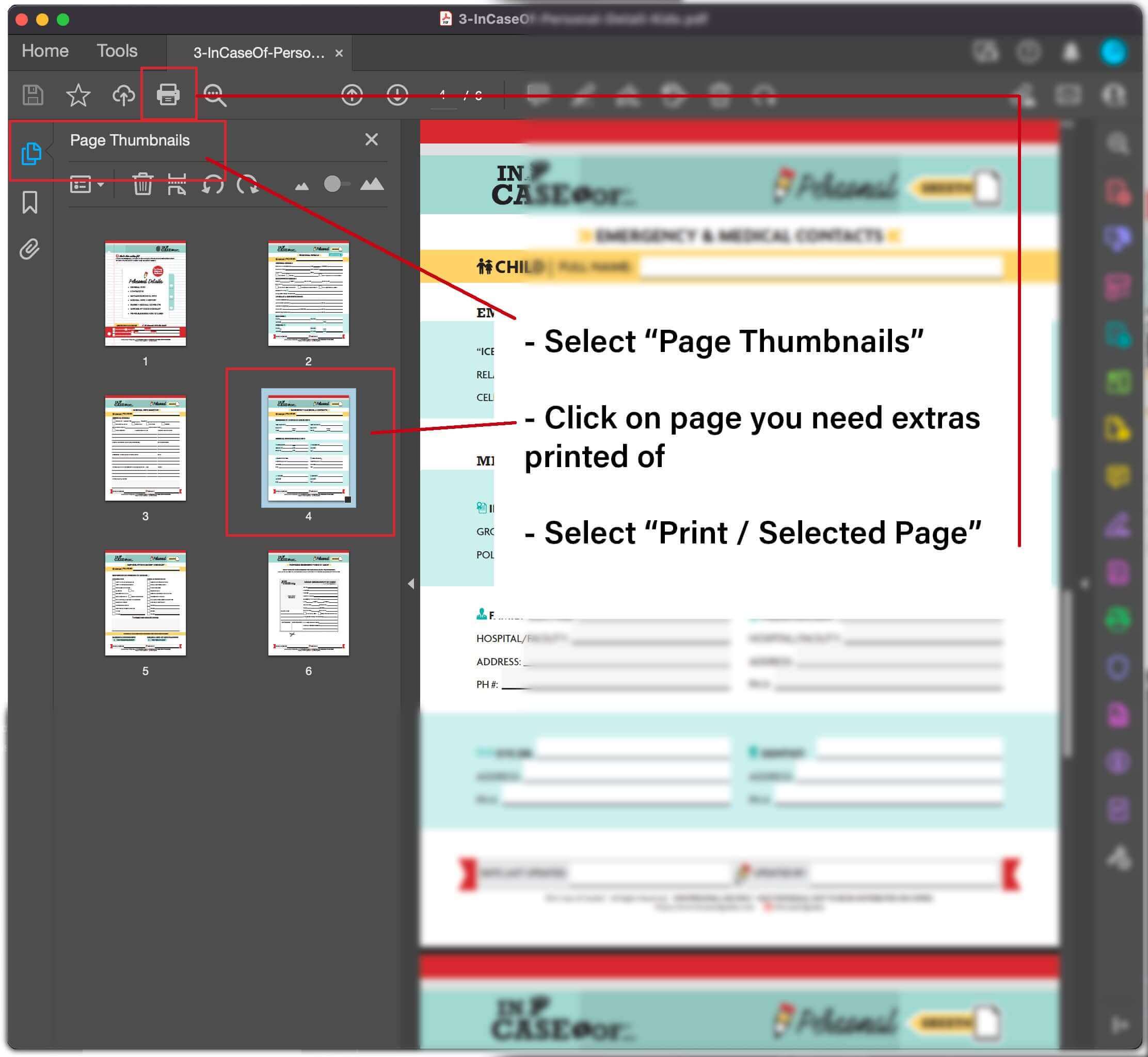Reduce thumbnail size small mountains icon
1148x1057 pixels.
[x=301, y=186]
